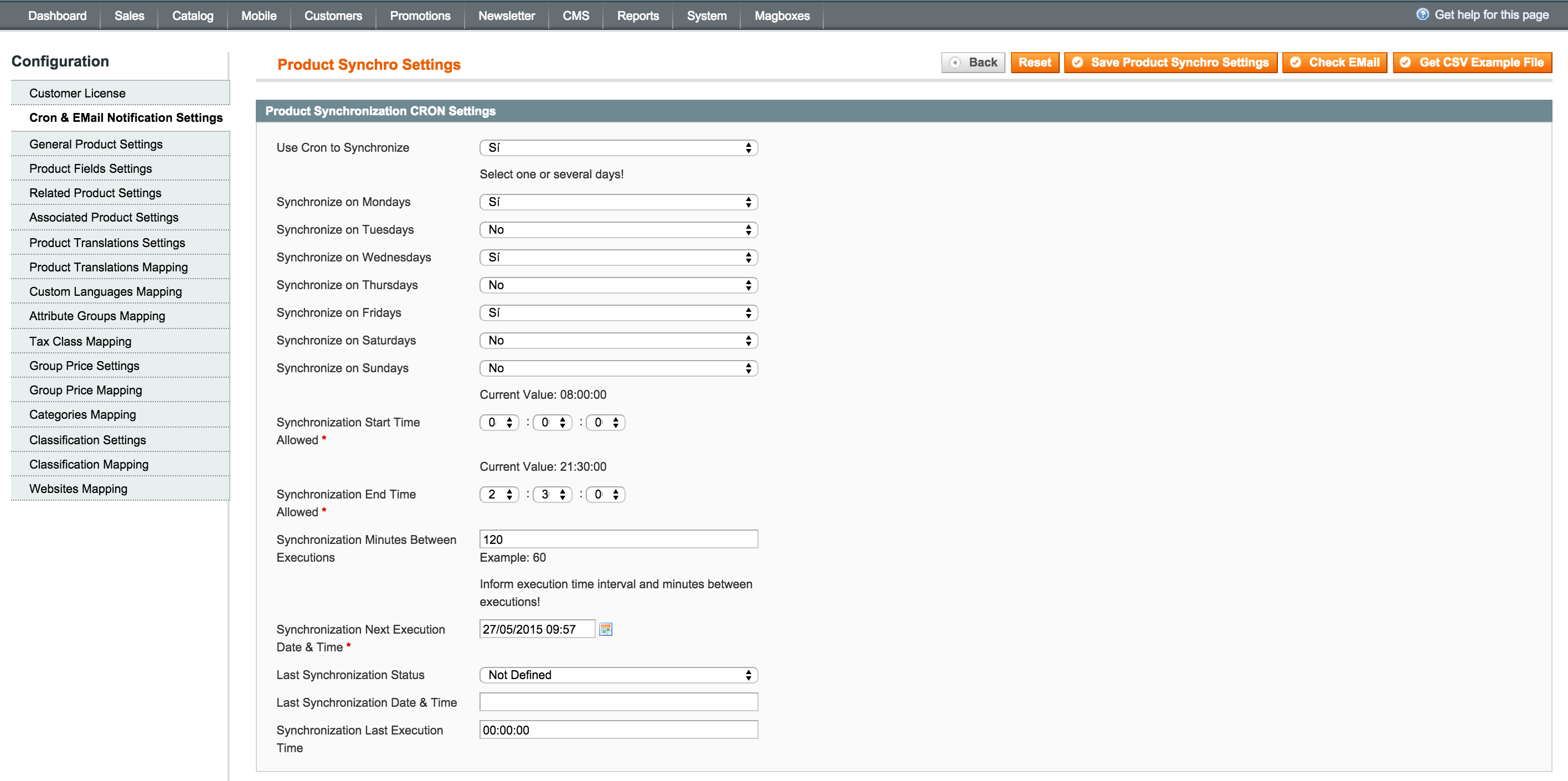Open the Sales menu
Viewport: 1568px width, 781px height.
(129, 15)
